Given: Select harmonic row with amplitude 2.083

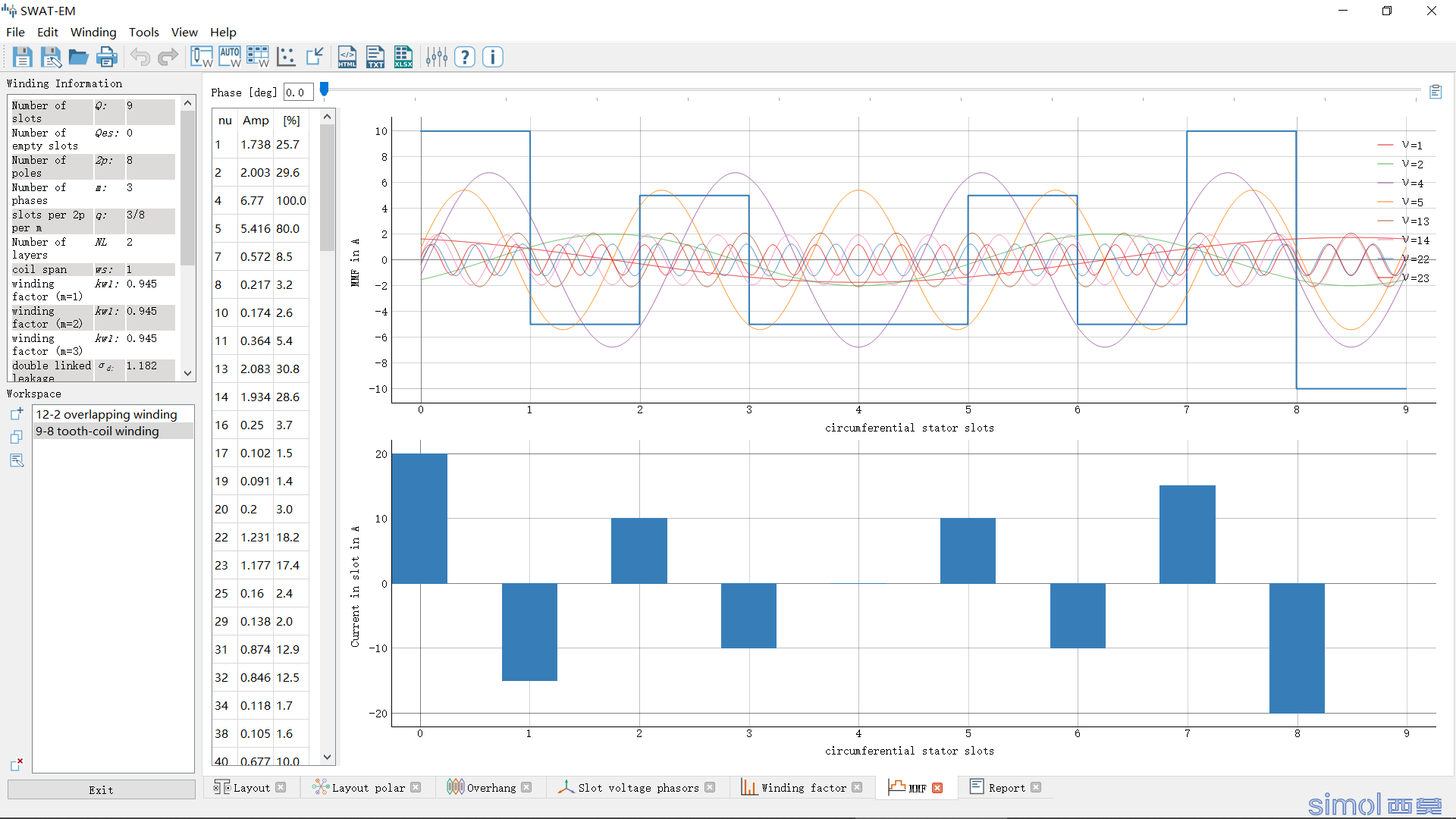Looking at the screenshot, I should (261, 369).
